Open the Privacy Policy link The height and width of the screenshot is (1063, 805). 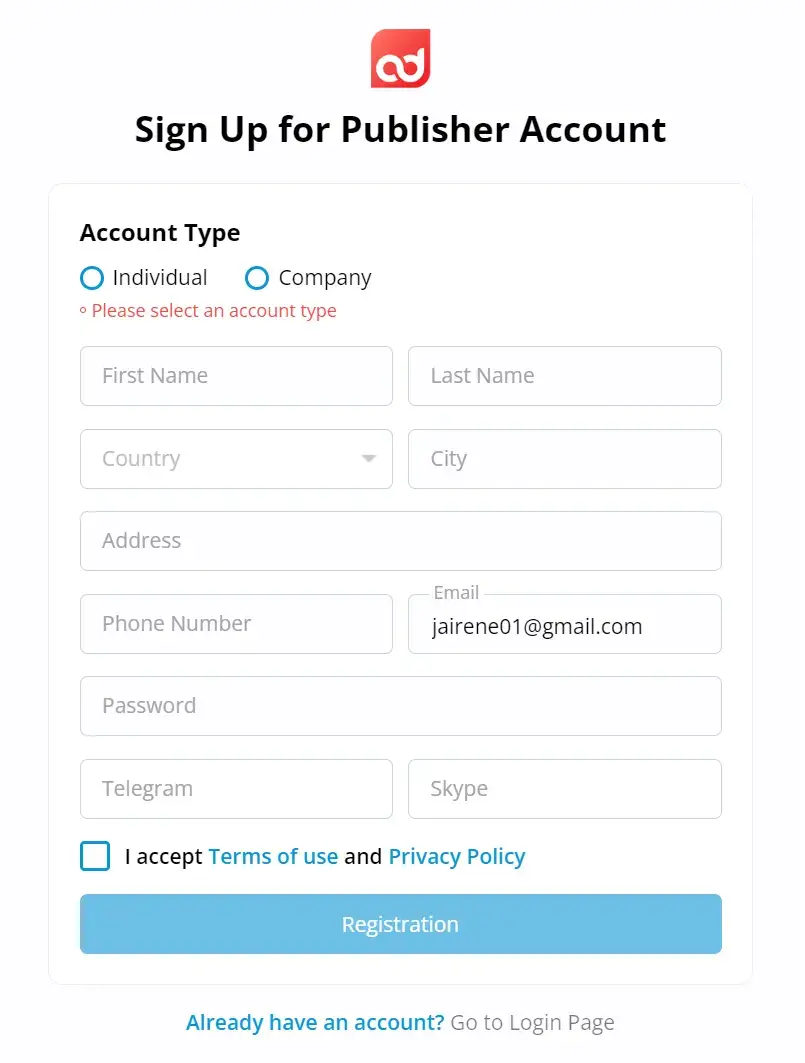pyautogui.click(x=456, y=856)
